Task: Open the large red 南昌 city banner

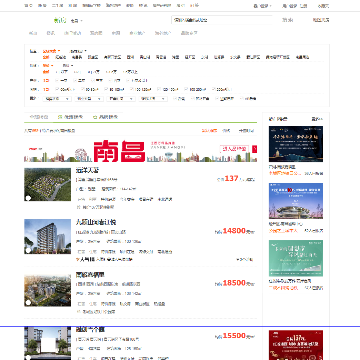Action: click(140, 150)
